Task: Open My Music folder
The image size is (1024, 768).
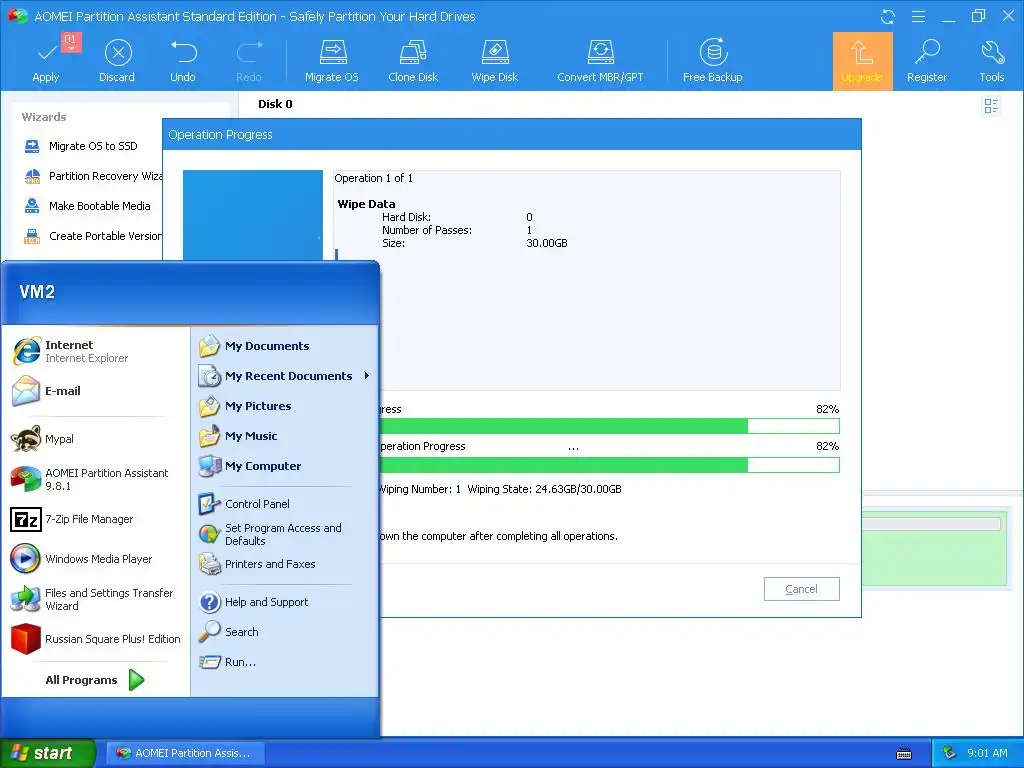Action: 285,436
